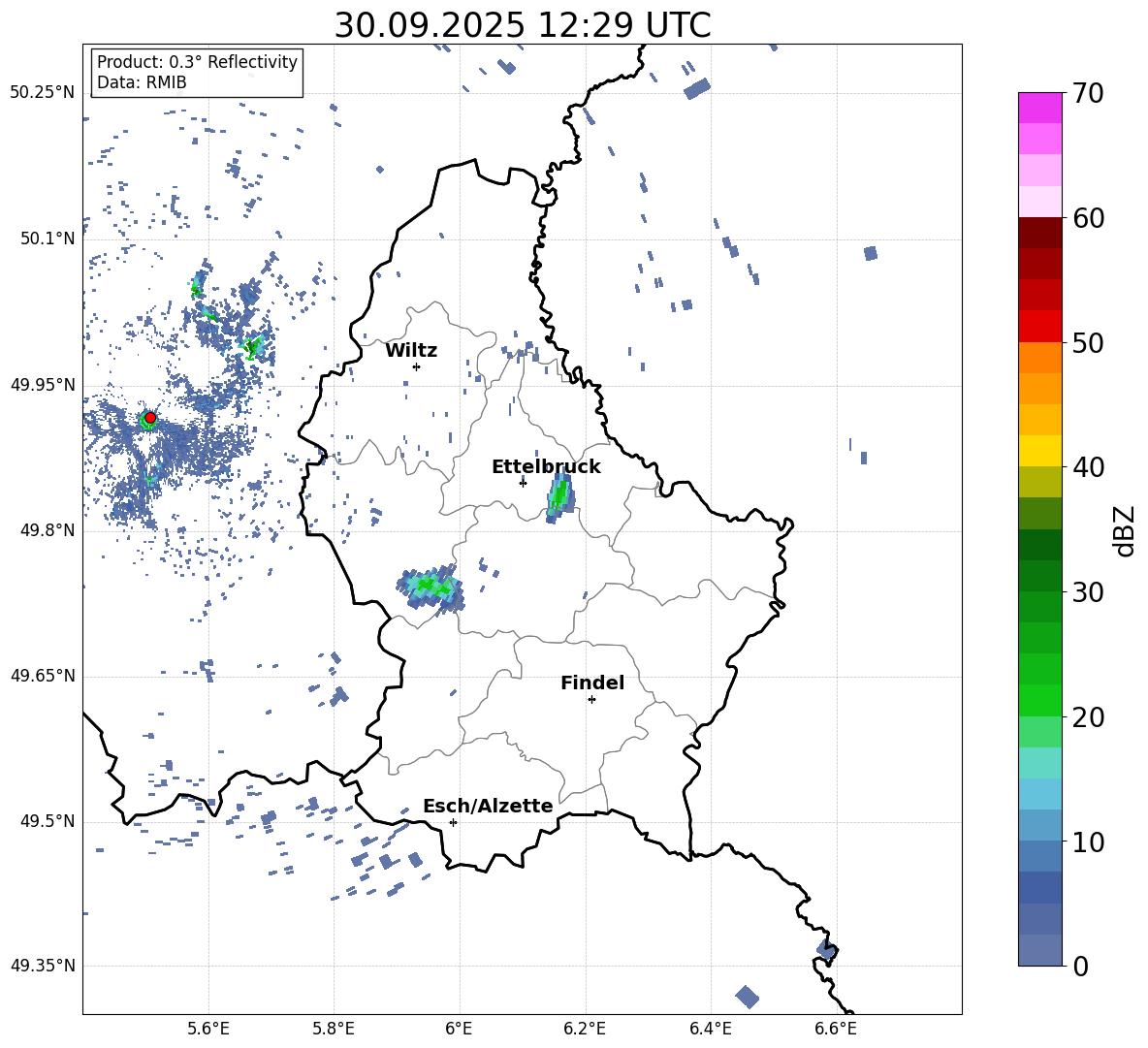Click the 5.8°E longitude tick label
The height and width of the screenshot is (1048, 1148).
334,1029
